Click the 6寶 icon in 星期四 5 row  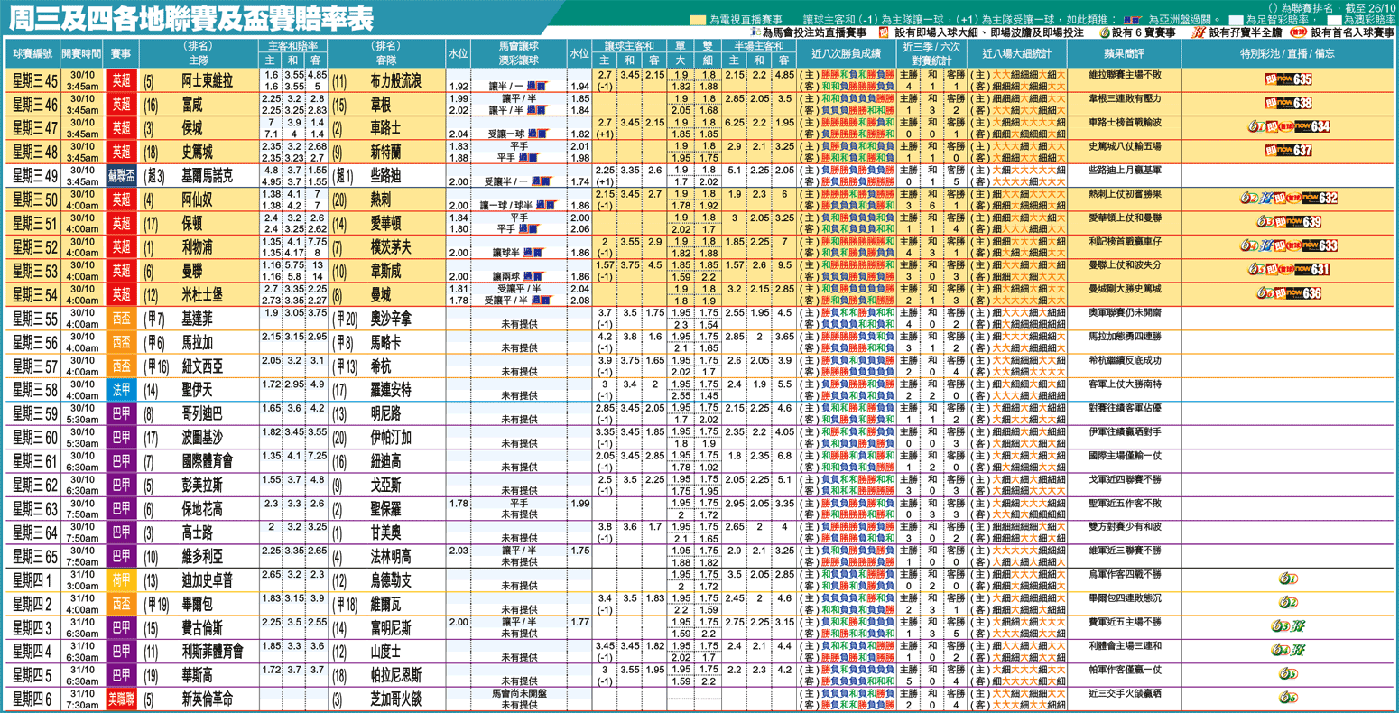pos(1288,675)
